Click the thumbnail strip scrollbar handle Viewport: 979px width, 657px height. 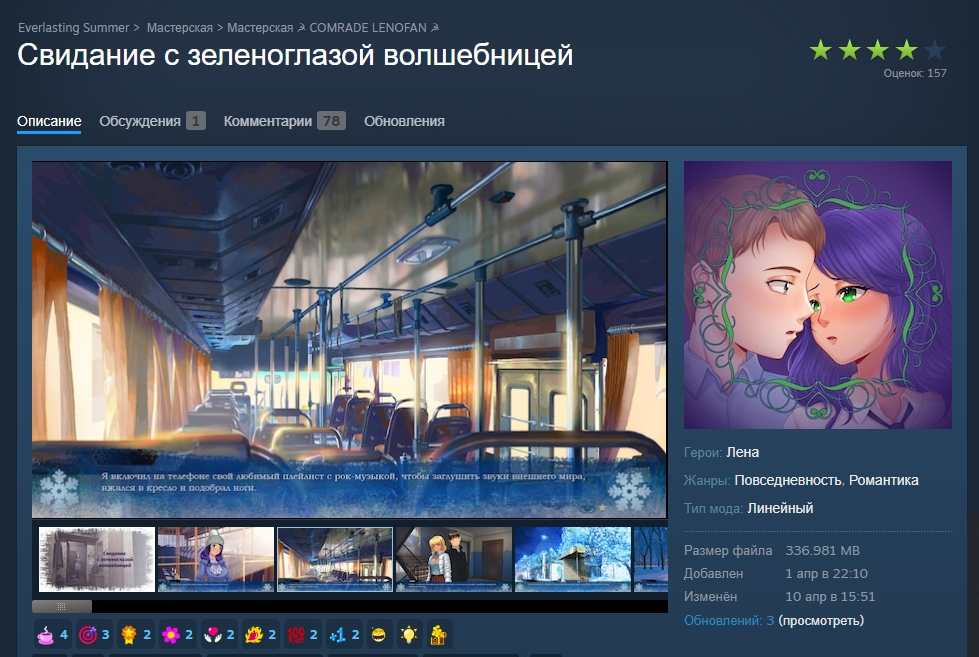(62, 606)
